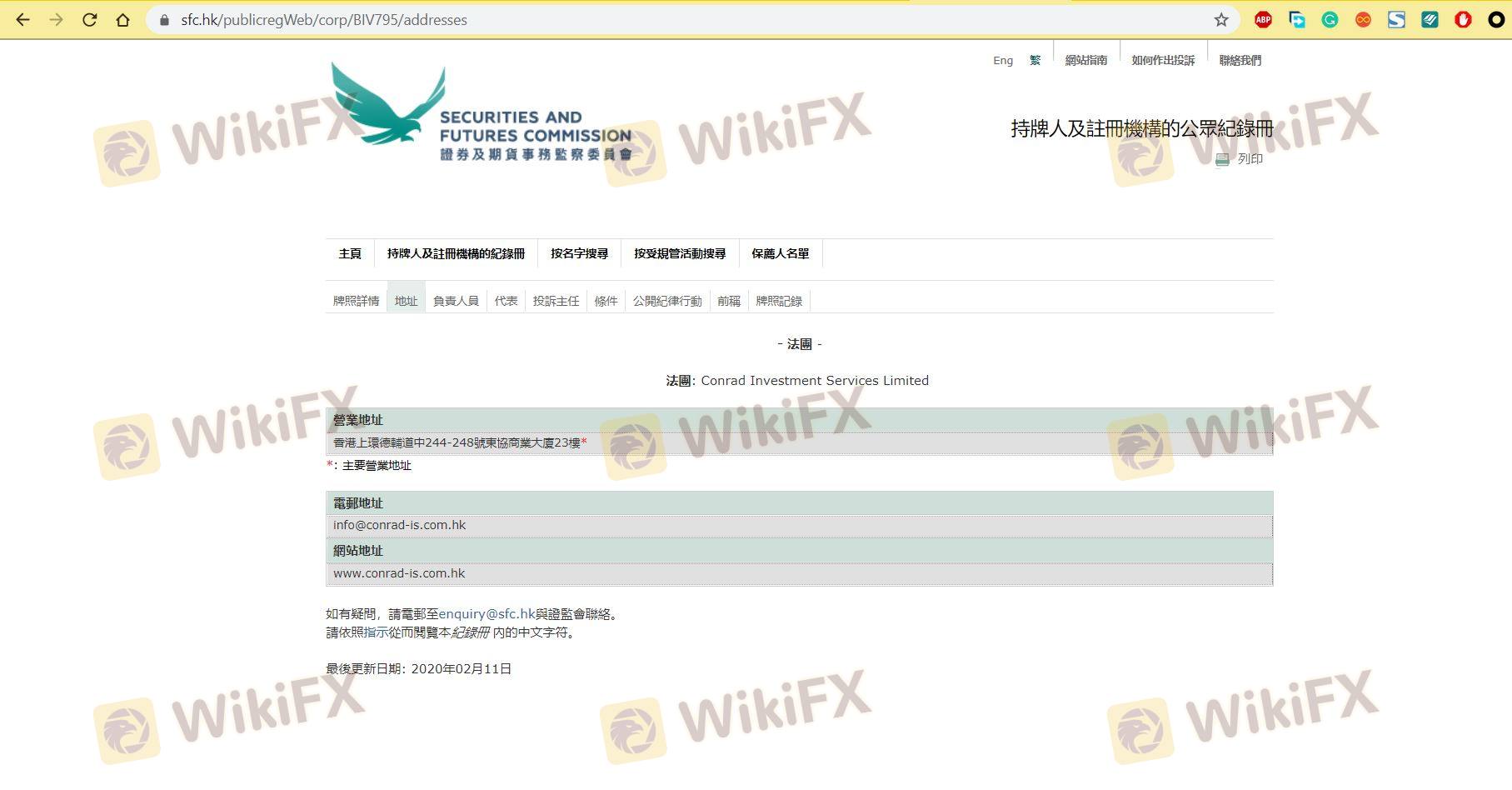Switch to the 負責人員 tab
This screenshot has height=790, width=1512.
(x=456, y=301)
